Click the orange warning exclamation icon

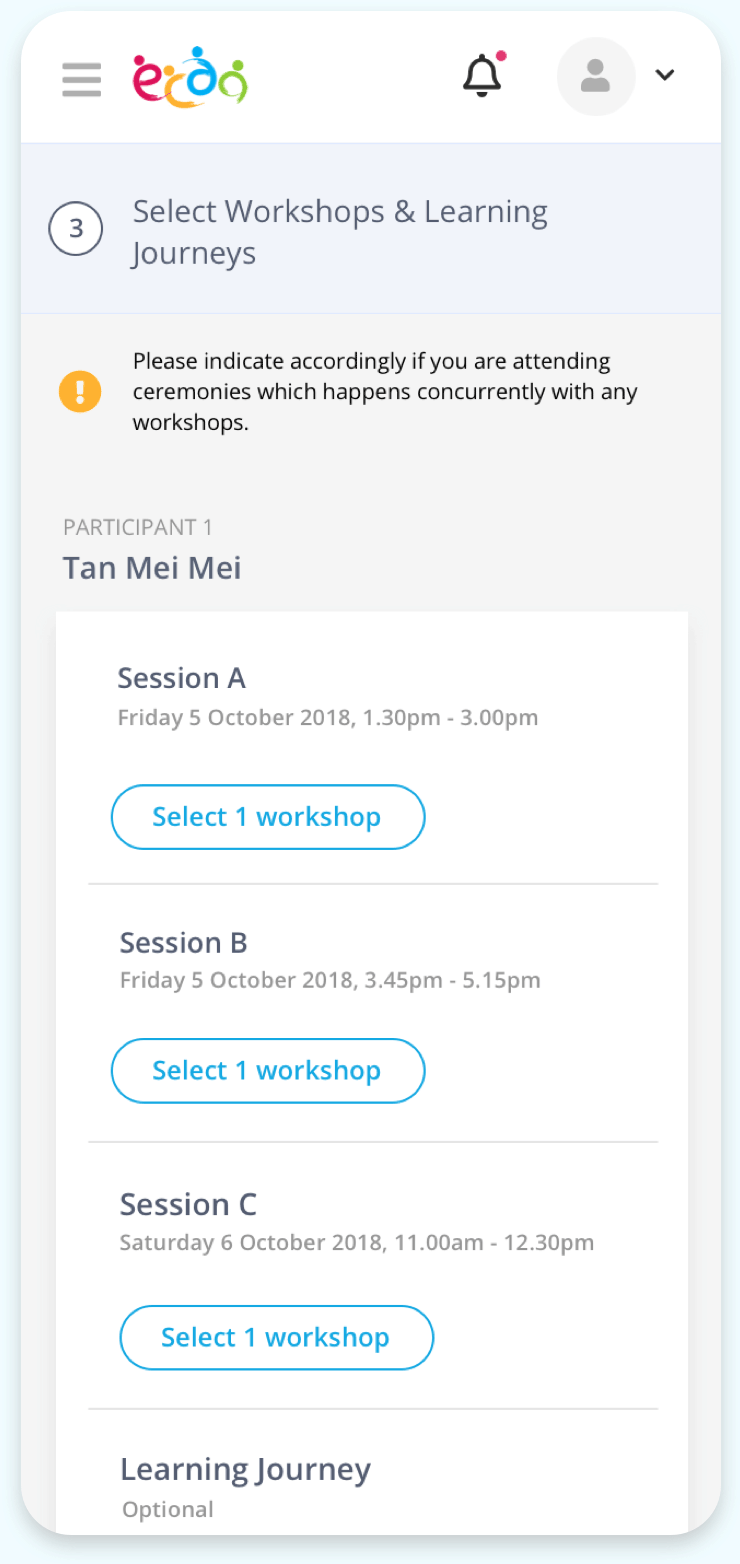pyautogui.click(x=80, y=391)
